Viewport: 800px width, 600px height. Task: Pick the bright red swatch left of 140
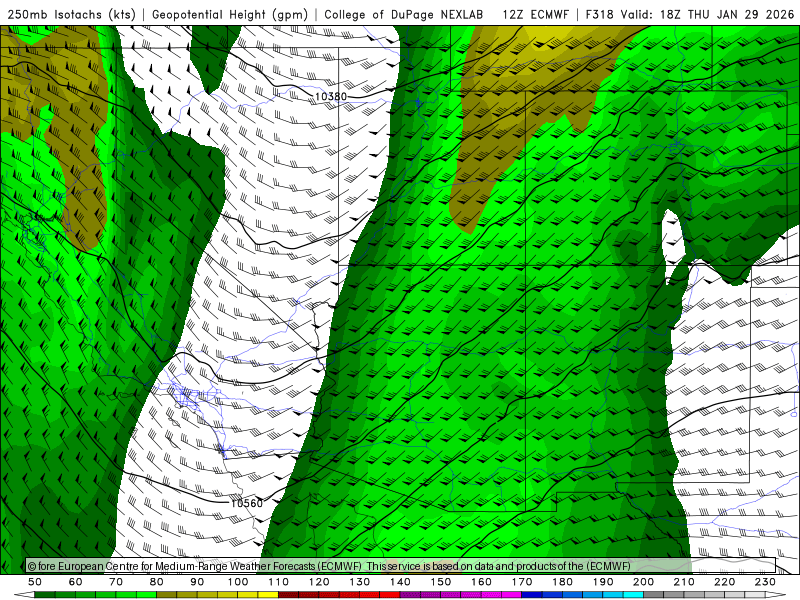390,595
